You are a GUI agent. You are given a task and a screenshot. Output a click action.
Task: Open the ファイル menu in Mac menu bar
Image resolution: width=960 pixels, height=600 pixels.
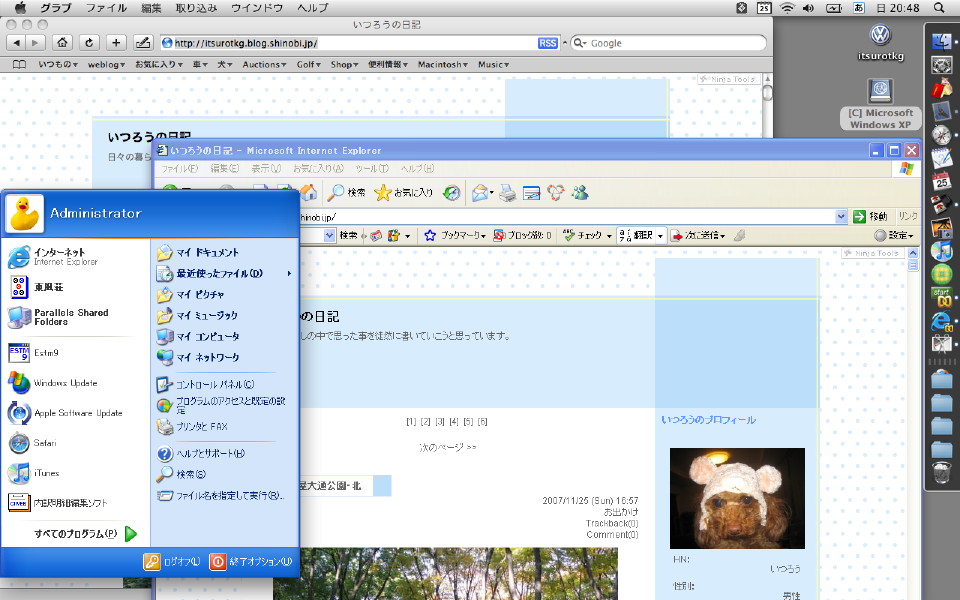pos(106,8)
